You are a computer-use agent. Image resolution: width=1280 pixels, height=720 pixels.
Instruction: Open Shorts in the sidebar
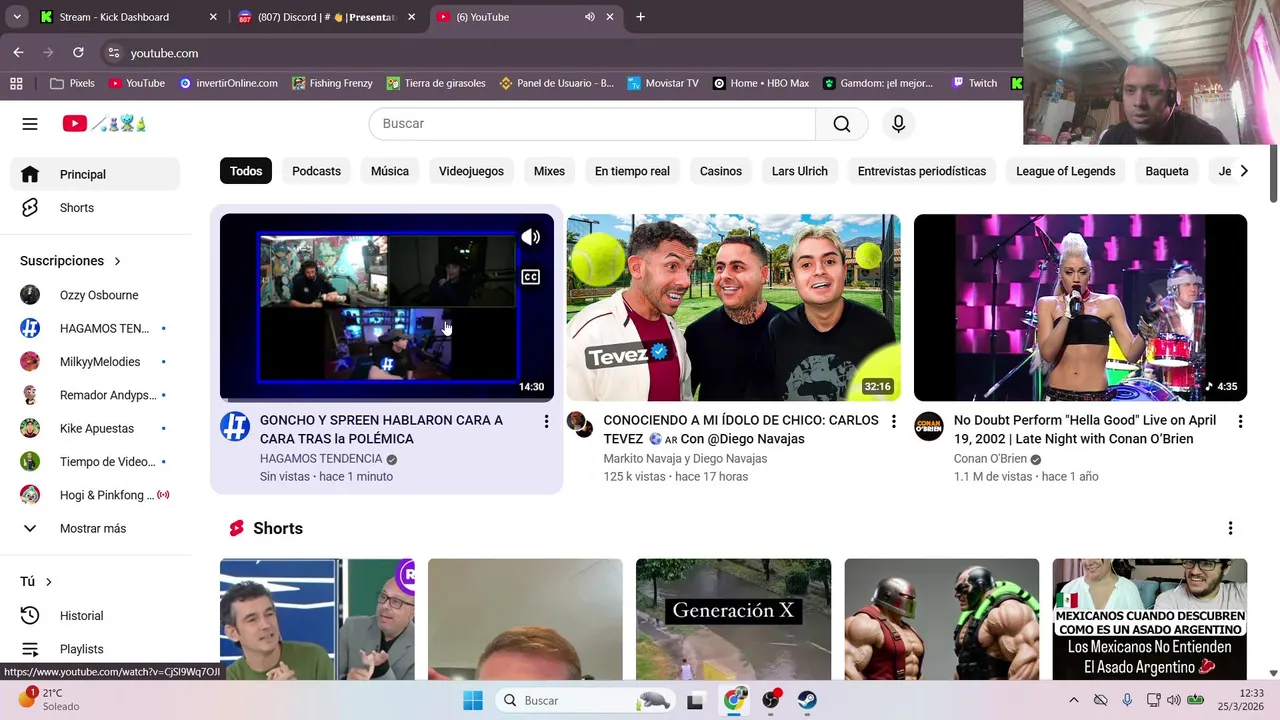(95, 208)
